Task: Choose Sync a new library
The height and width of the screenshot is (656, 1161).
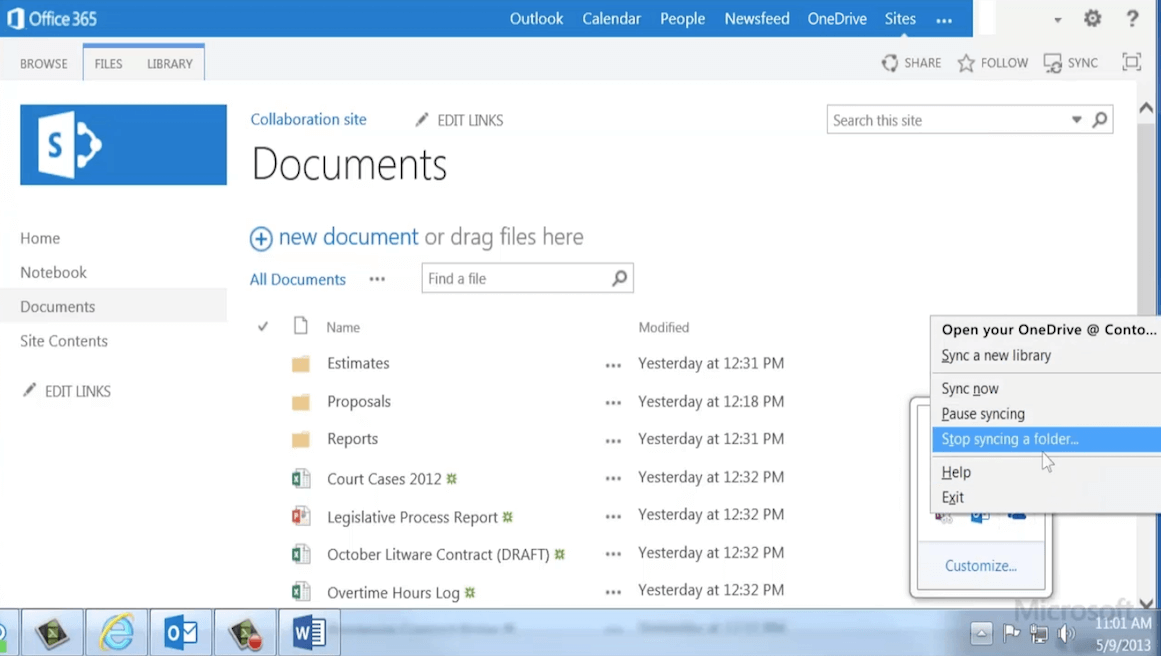Action: pyautogui.click(x=1045, y=355)
